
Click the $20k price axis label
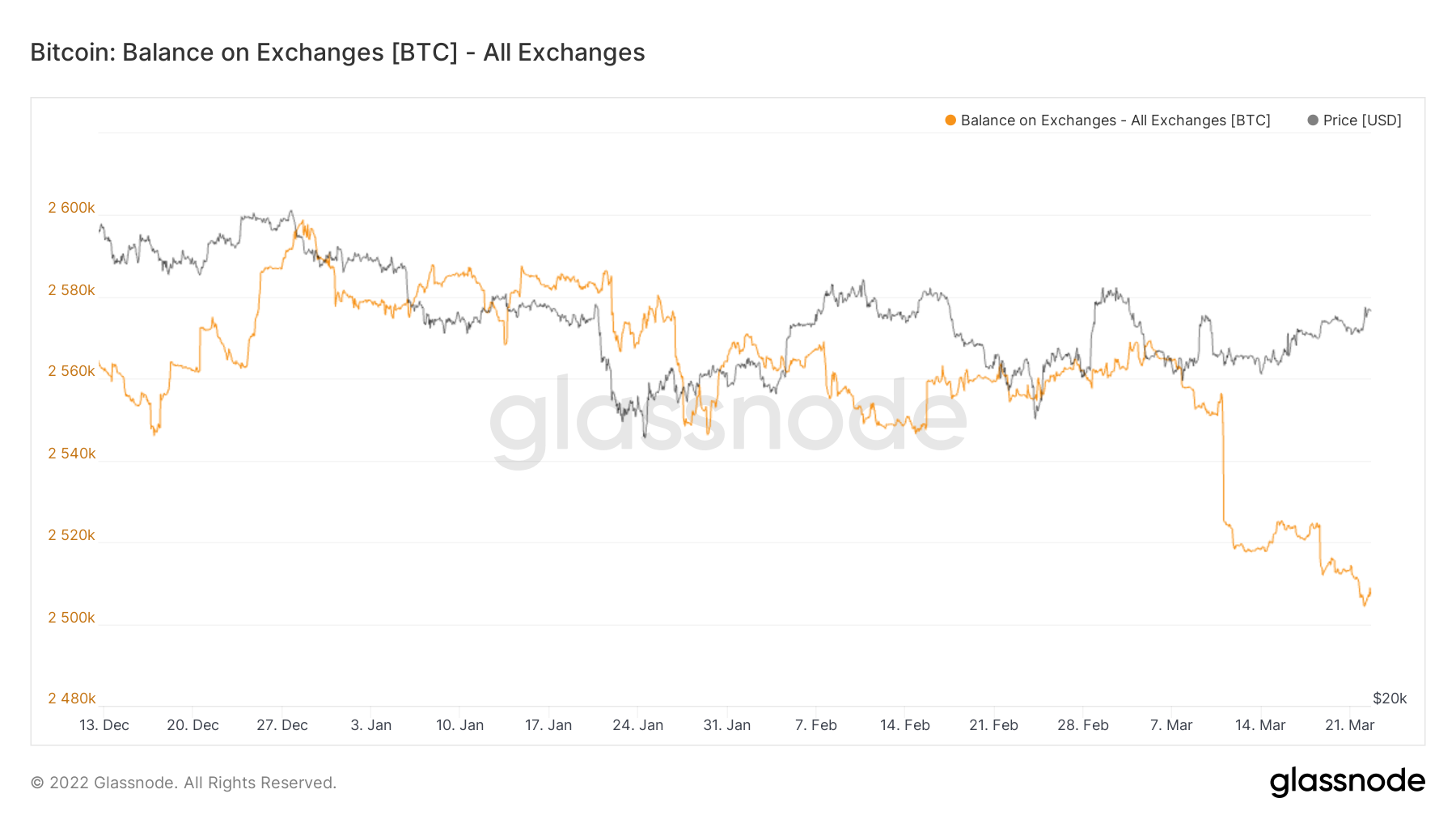1390,699
